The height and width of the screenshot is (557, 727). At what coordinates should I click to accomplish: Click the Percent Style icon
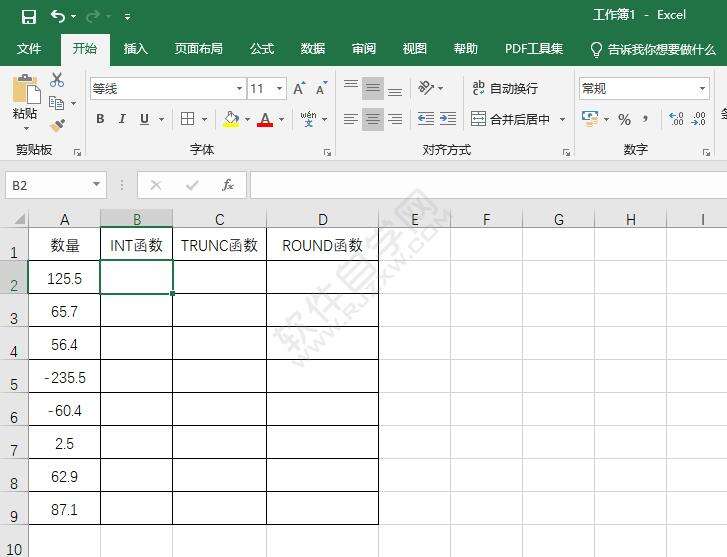pyautogui.click(x=624, y=120)
